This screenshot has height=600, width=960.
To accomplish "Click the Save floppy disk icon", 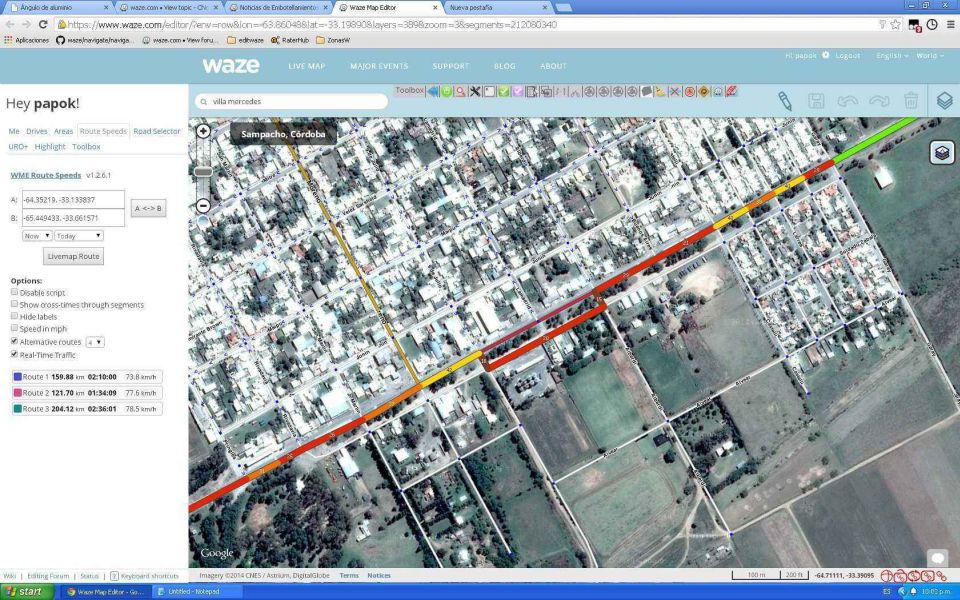I will click(816, 101).
